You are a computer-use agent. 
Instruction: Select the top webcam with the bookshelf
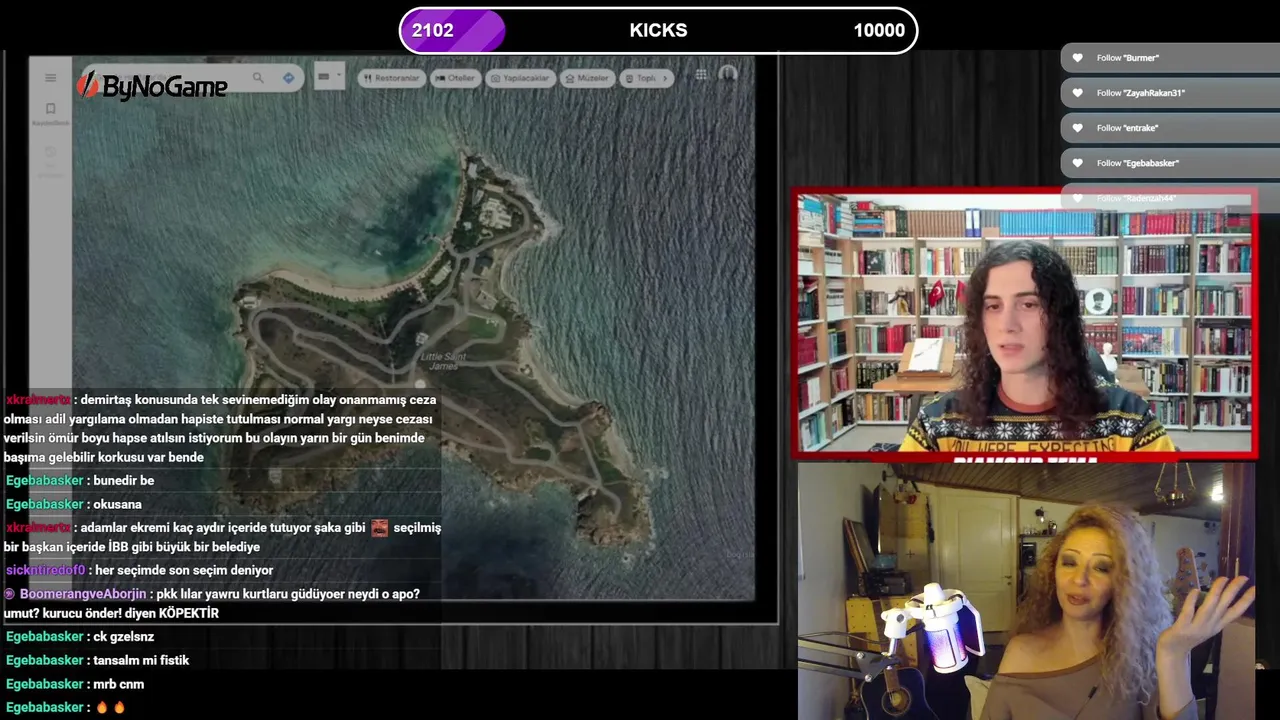[1025, 323]
